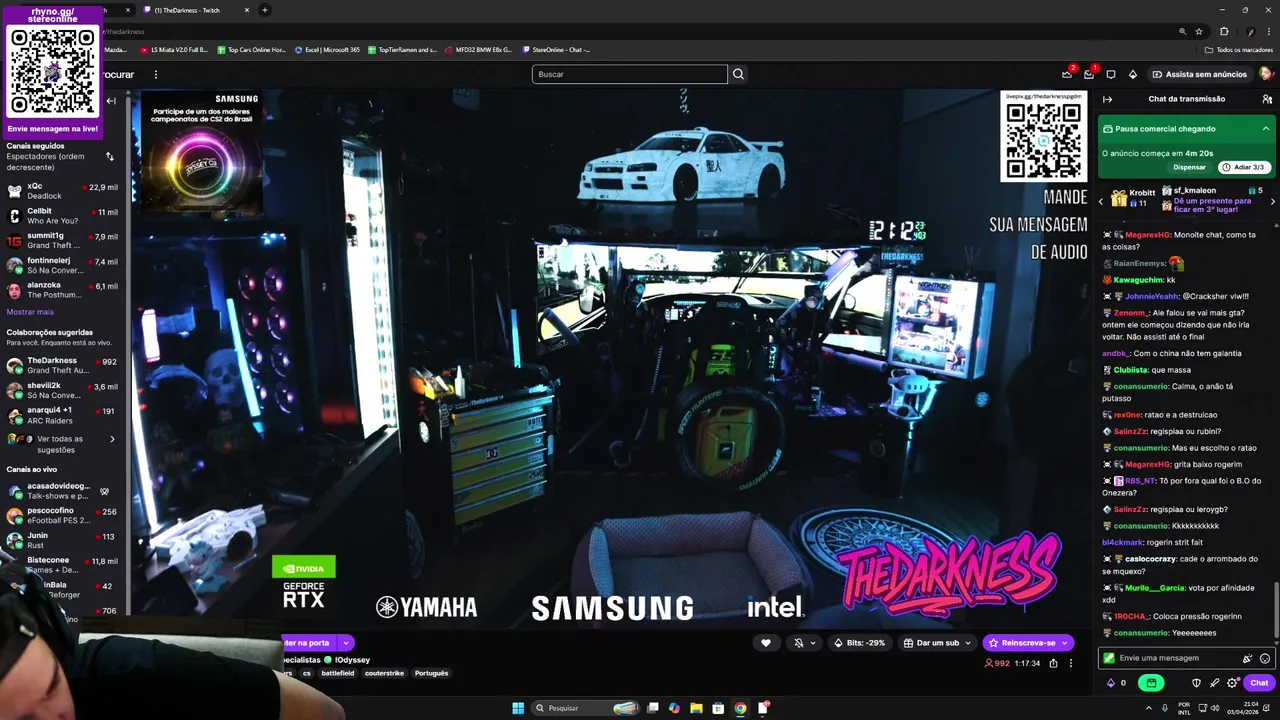This screenshot has height=720, width=1280.
Task: Collapse the left sidebar with arrow icon
Action: pyautogui.click(x=111, y=100)
